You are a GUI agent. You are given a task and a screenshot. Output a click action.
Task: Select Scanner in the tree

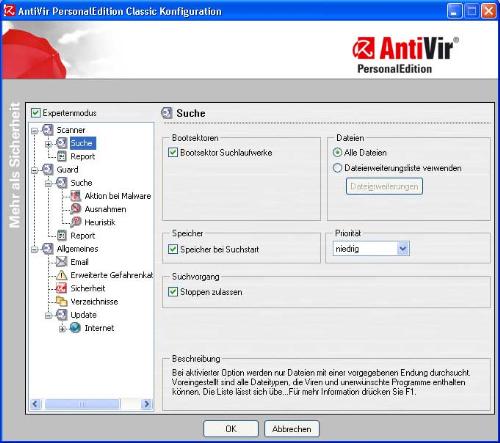coord(71,130)
